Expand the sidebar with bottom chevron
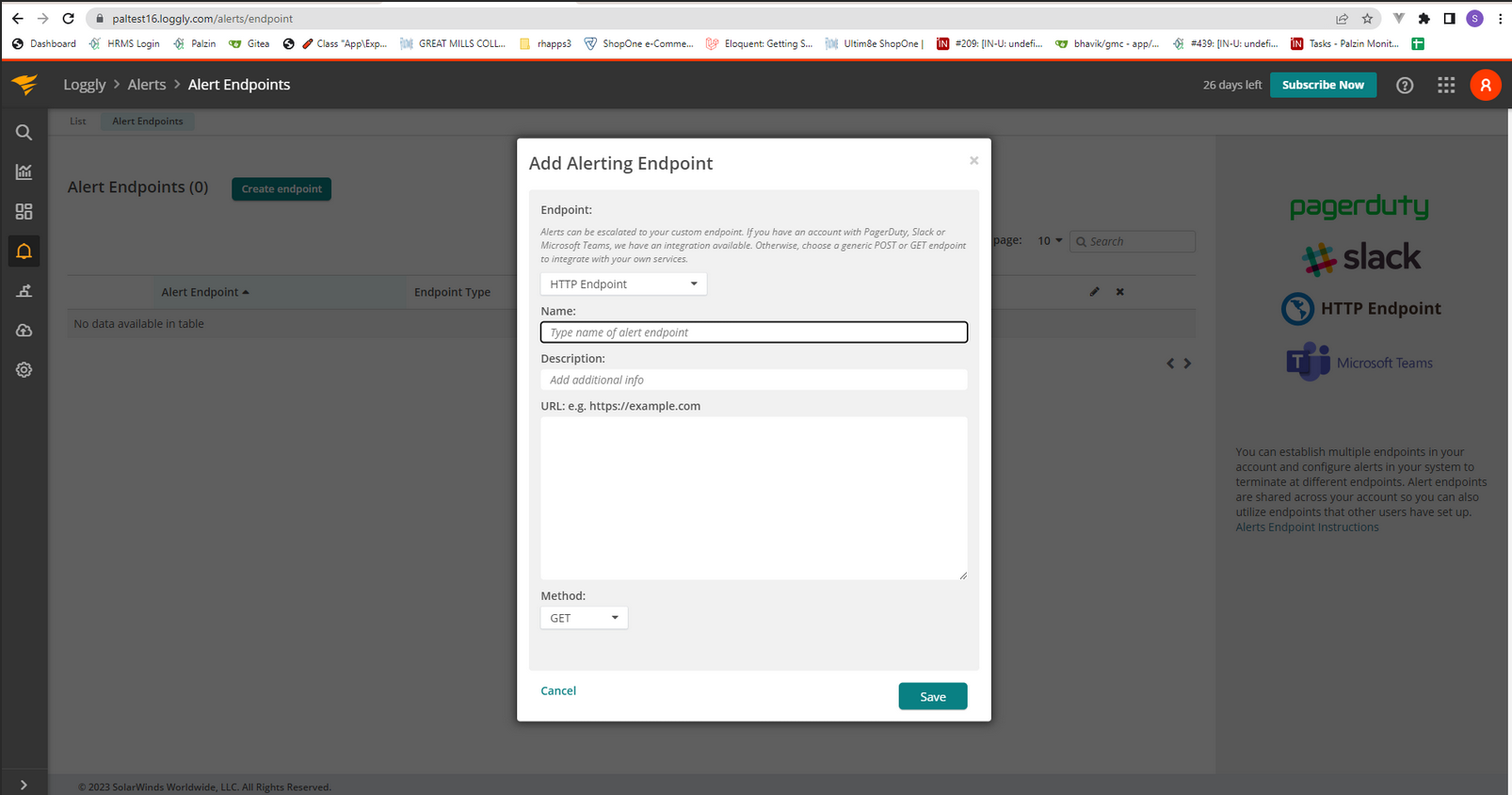 [24, 785]
